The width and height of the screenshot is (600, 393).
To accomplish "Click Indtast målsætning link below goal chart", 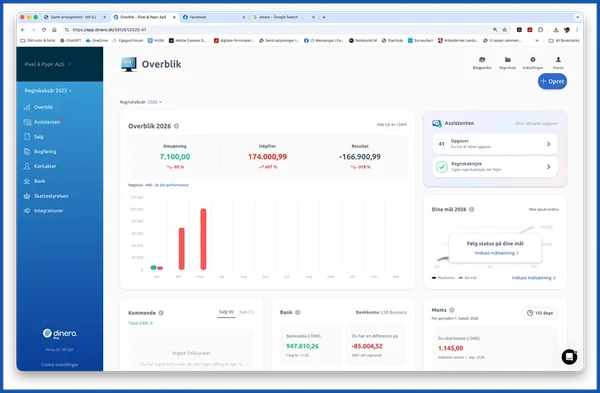I will pyautogui.click(x=533, y=278).
